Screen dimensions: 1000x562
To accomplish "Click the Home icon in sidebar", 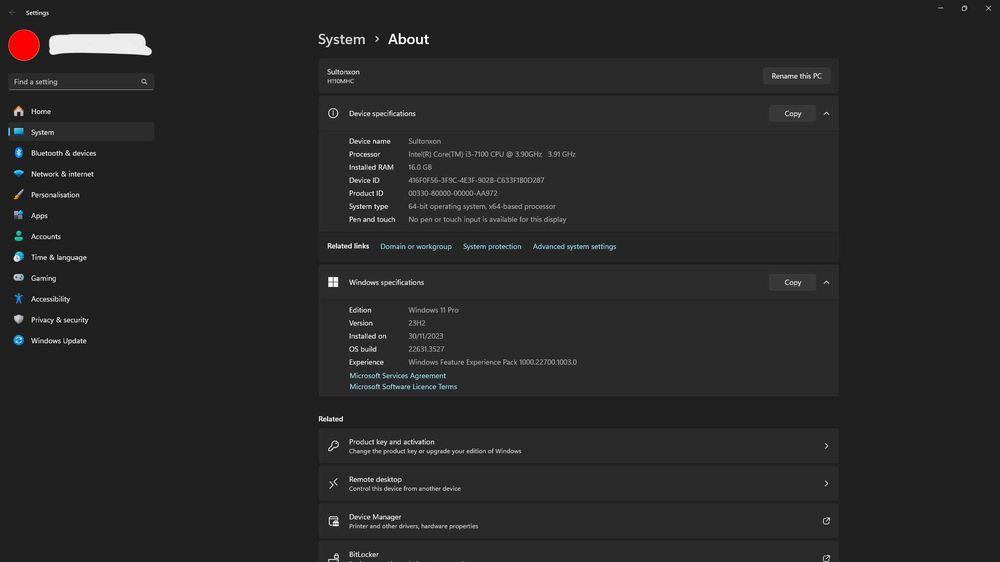I will click(x=18, y=111).
